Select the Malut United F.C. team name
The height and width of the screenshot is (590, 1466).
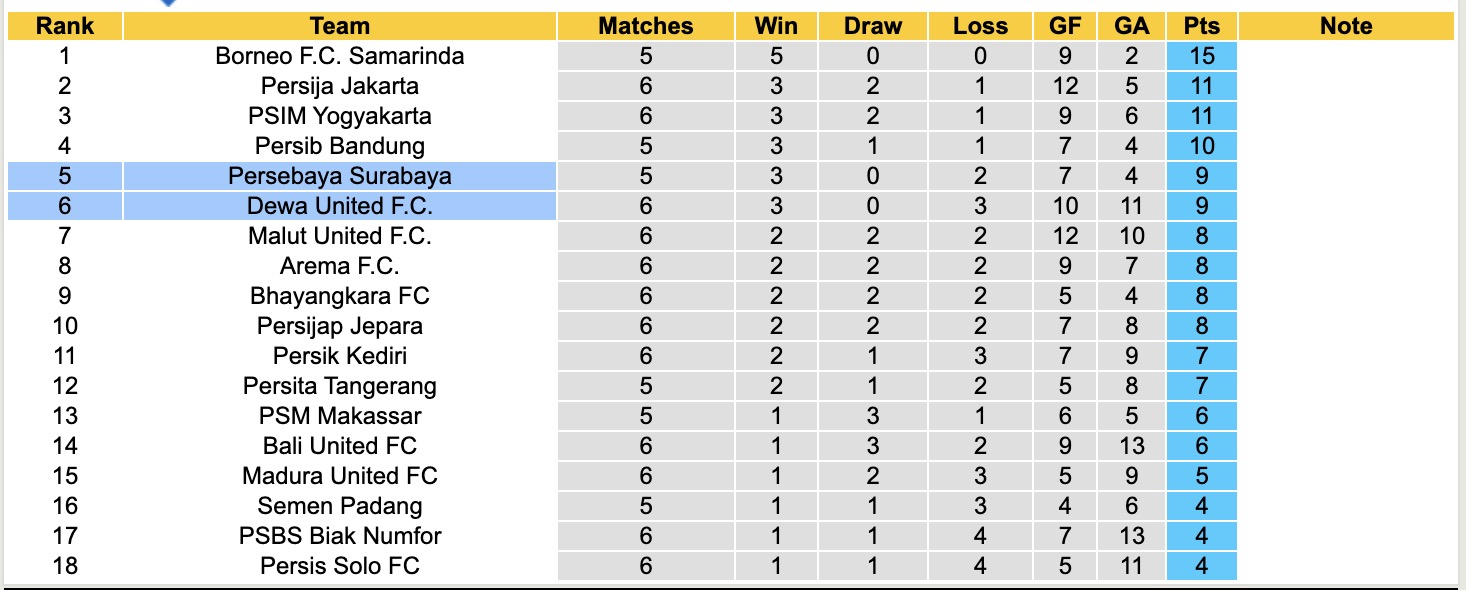point(340,236)
